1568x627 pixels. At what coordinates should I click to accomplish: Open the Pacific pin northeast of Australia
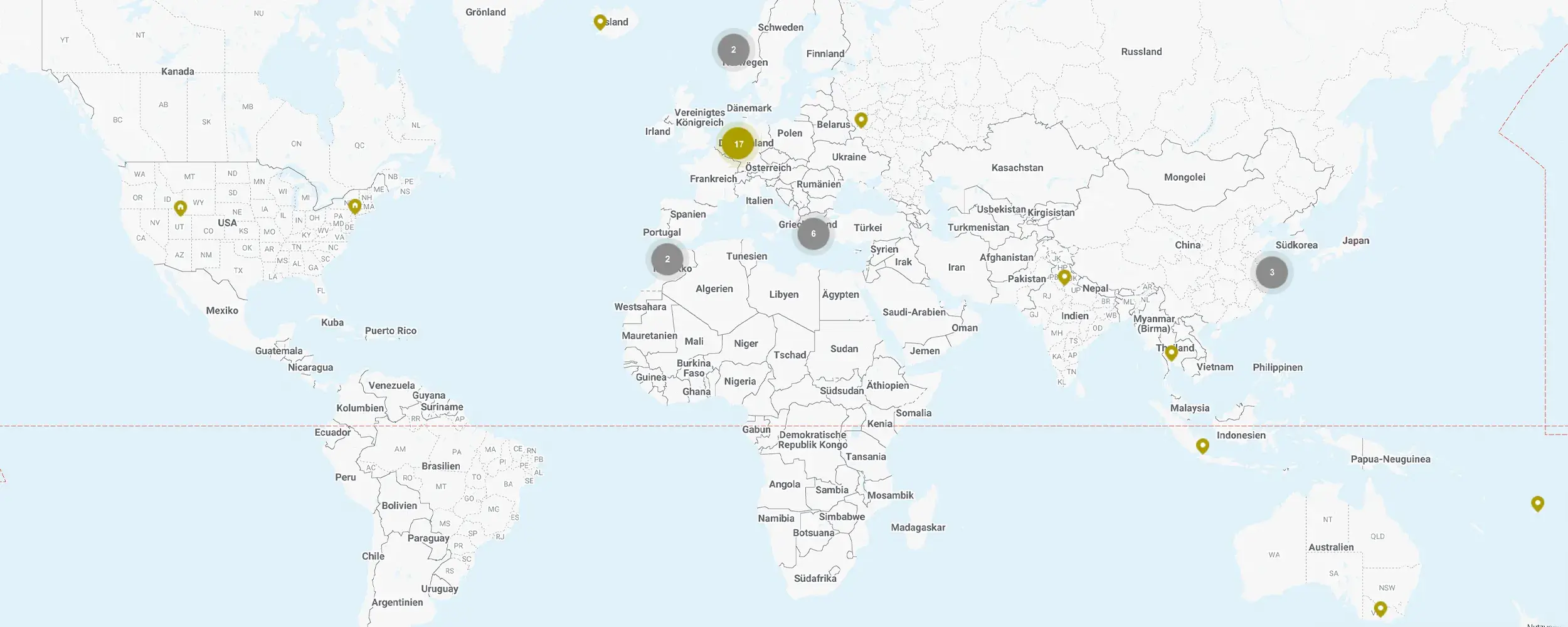(x=1537, y=503)
